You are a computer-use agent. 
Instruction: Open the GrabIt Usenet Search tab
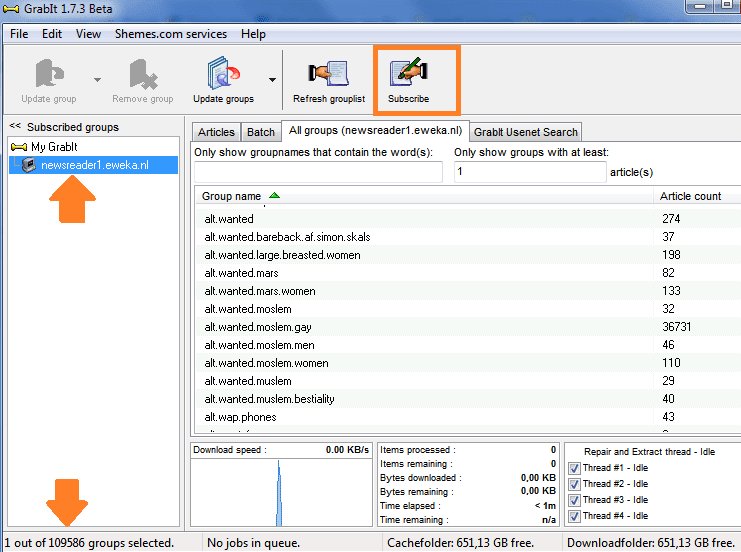click(x=526, y=132)
